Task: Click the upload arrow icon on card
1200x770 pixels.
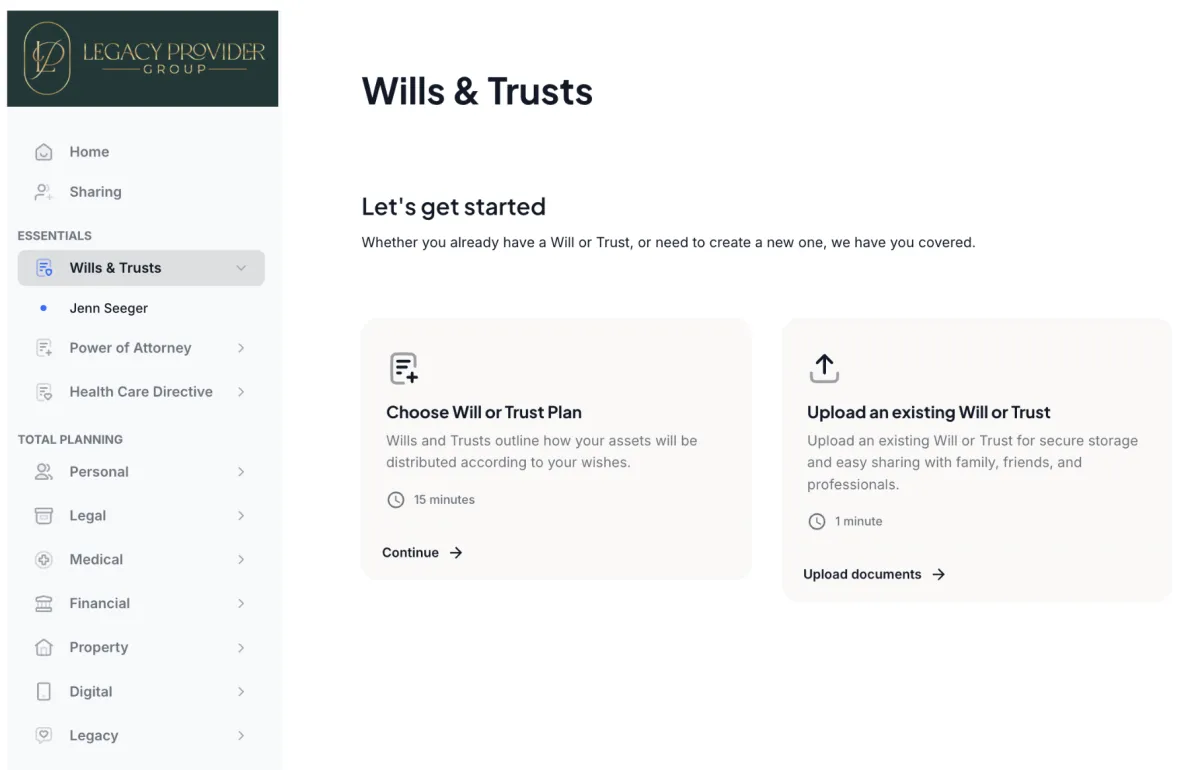Action: pos(824,368)
